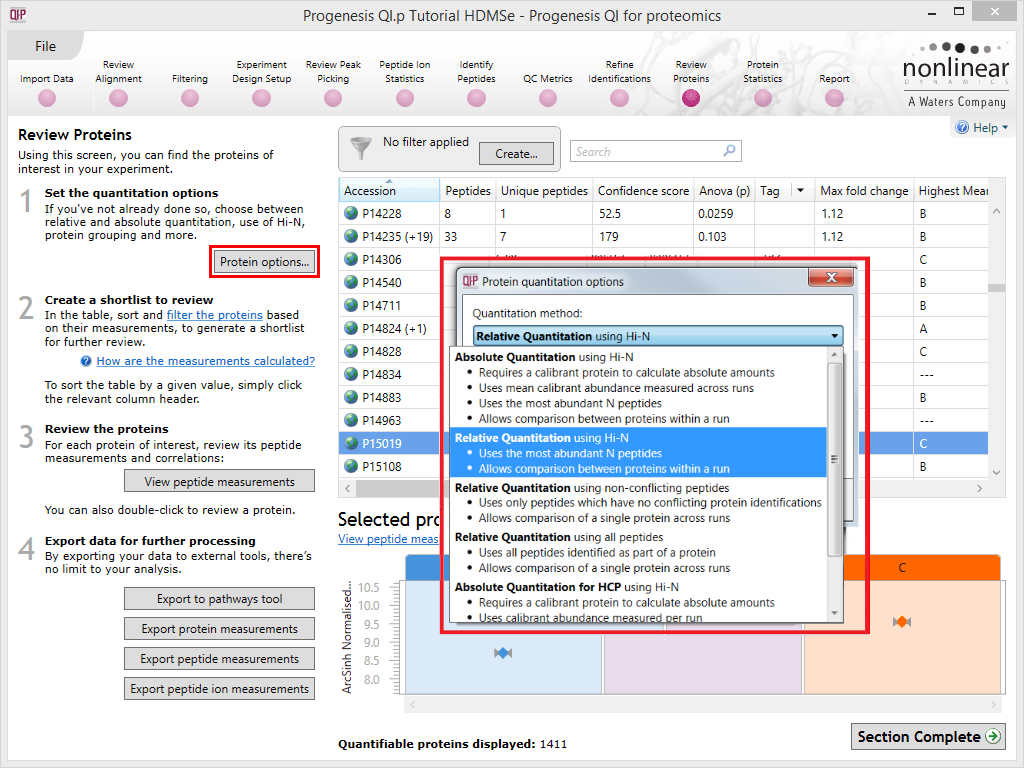Click the QIP application logo in the title bar
The image size is (1024, 768).
click(18, 14)
